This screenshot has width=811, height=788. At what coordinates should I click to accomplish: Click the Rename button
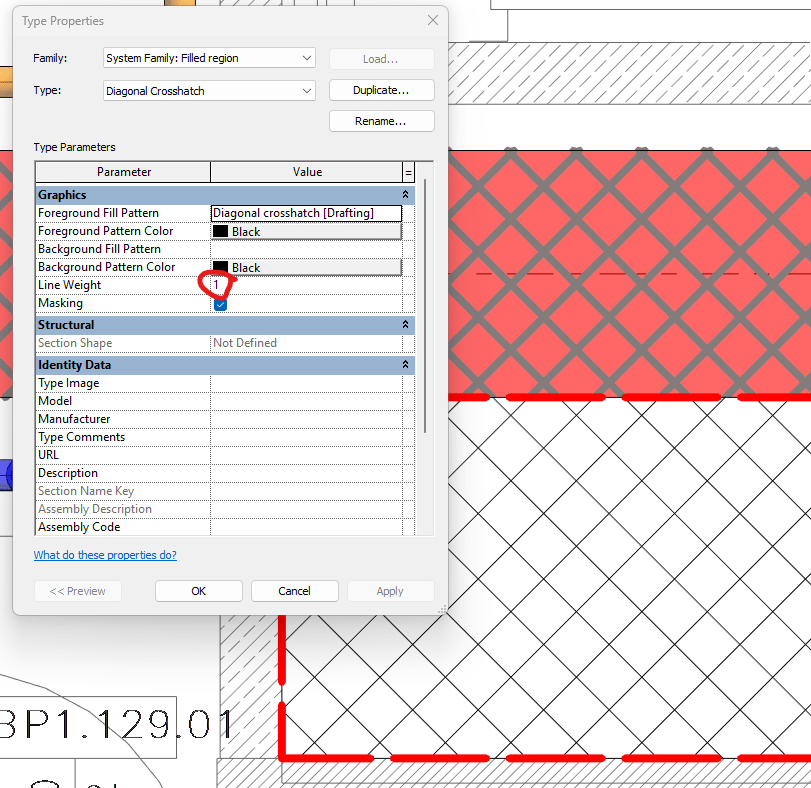pyautogui.click(x=380, y=122)
